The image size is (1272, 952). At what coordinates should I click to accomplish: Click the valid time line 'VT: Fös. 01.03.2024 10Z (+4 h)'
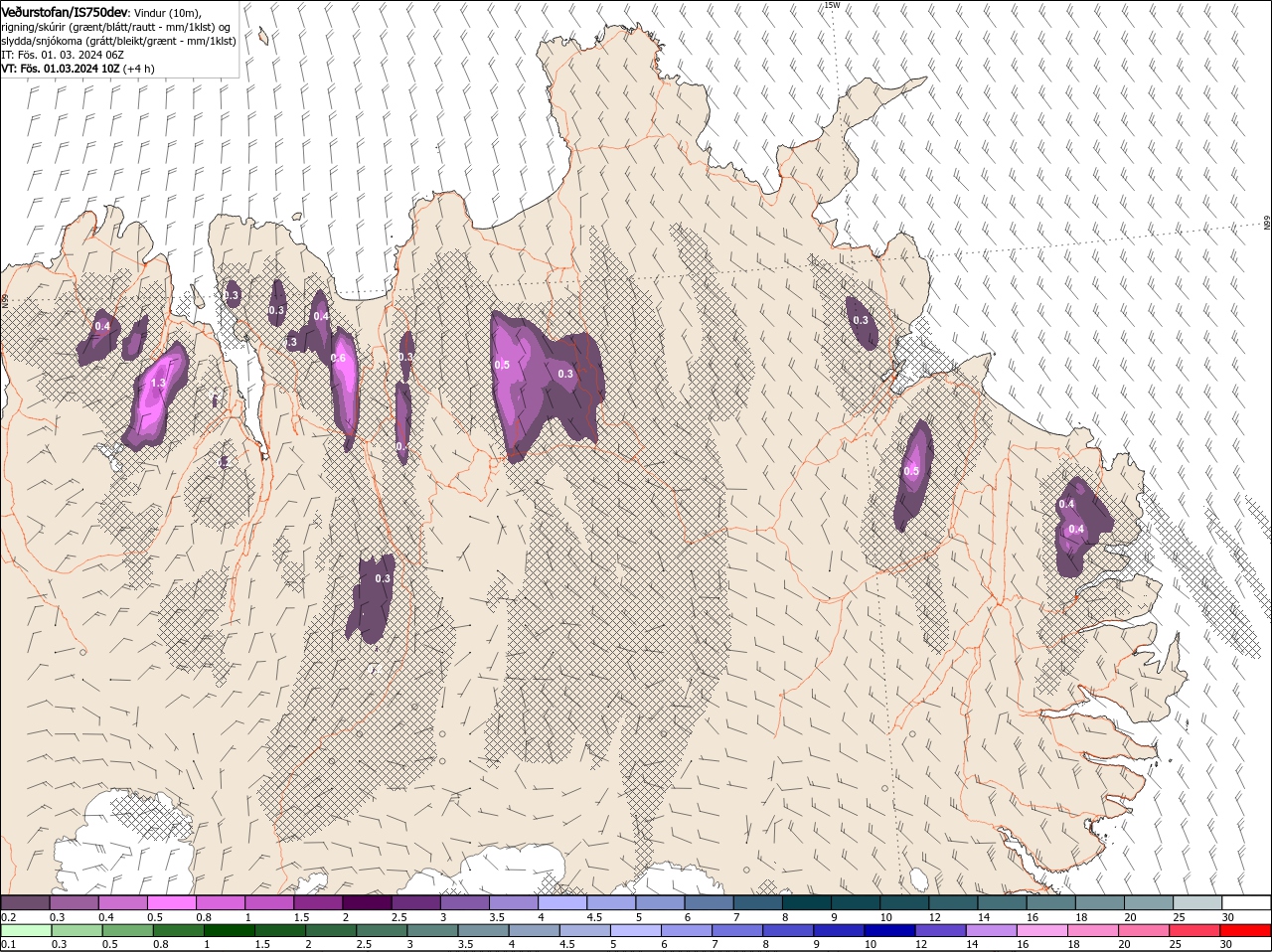pyautogui.click(x=78, y=69)
